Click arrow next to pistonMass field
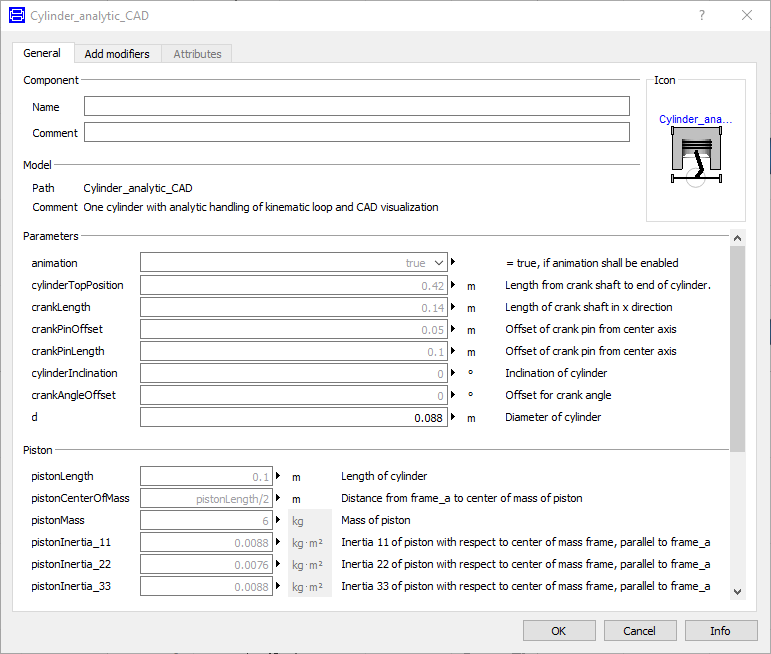Screen dimensions: 771x654 (278, 520)
